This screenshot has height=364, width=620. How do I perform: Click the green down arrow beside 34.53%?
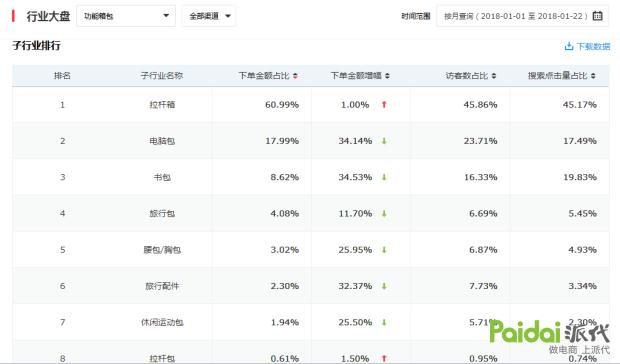coord(384,177)
